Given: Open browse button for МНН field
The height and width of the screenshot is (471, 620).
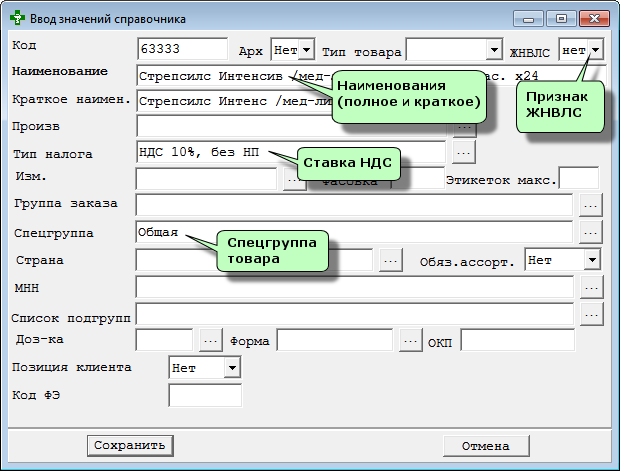Looking at the screenshot, I should (x=591, y=288).
